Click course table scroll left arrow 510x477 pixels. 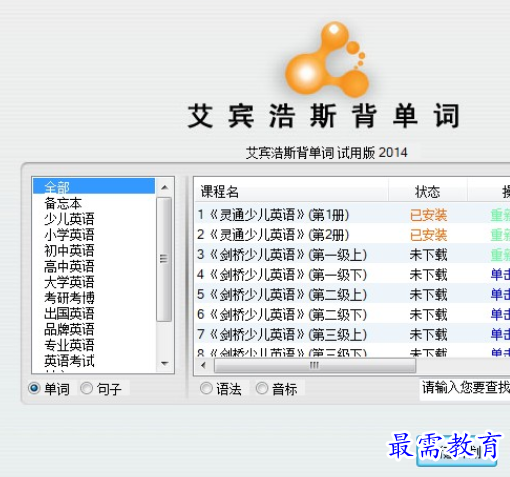point(204,365)
